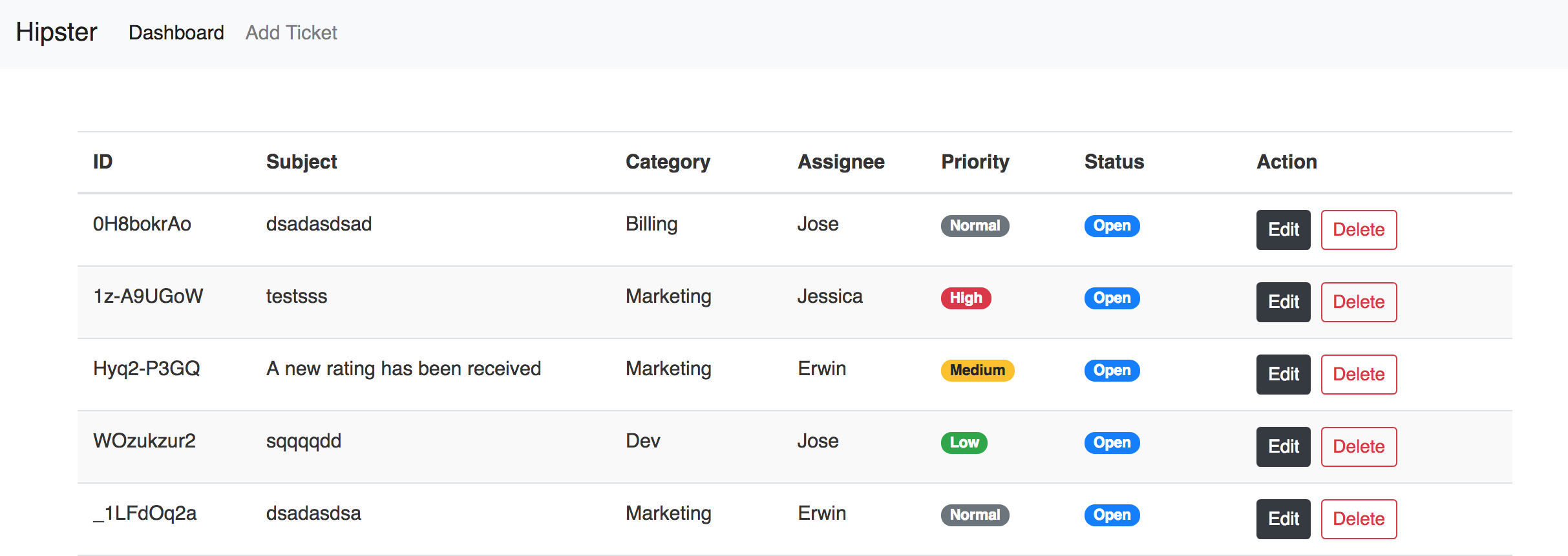
Task: Delete ticket WOzukzur2
Action: point(1359,447)
